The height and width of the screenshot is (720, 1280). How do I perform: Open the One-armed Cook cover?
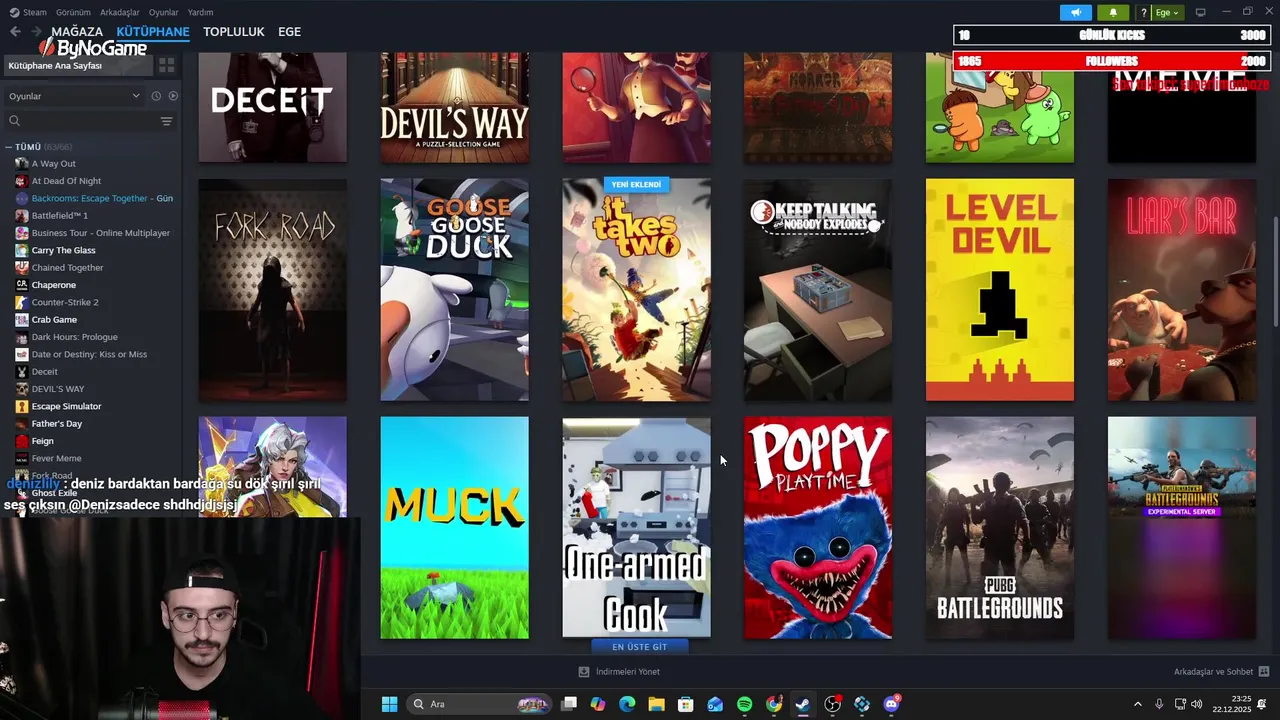pos(636,528)
